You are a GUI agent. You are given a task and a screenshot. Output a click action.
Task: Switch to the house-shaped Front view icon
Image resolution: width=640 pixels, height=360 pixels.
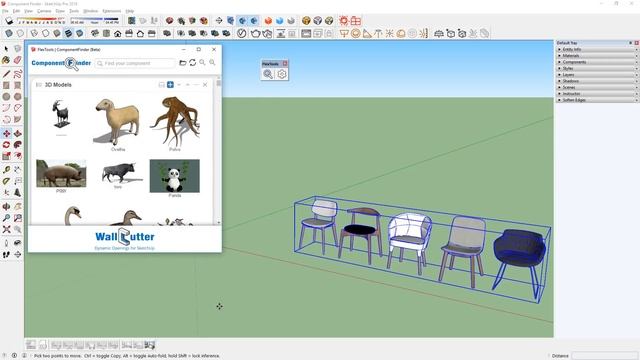tap(118, 33)
